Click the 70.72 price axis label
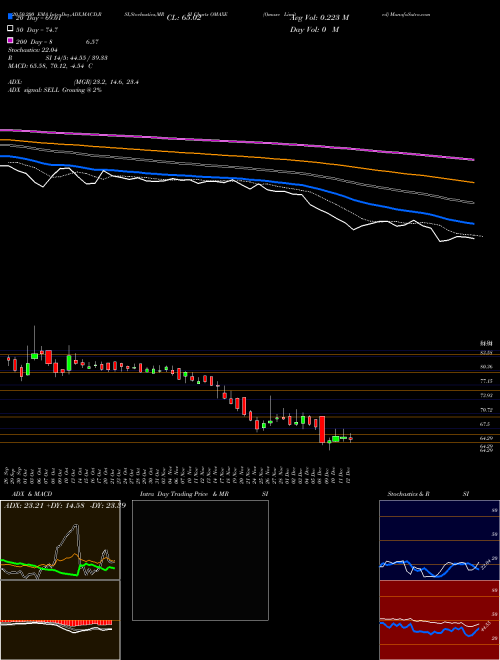The height and width of the screenshot is (660, 500). (x=486, y=410)
